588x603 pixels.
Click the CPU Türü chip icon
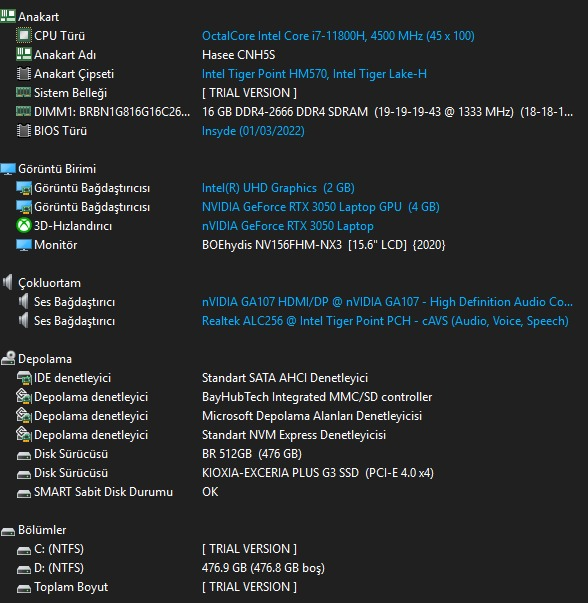pos(23,35)
